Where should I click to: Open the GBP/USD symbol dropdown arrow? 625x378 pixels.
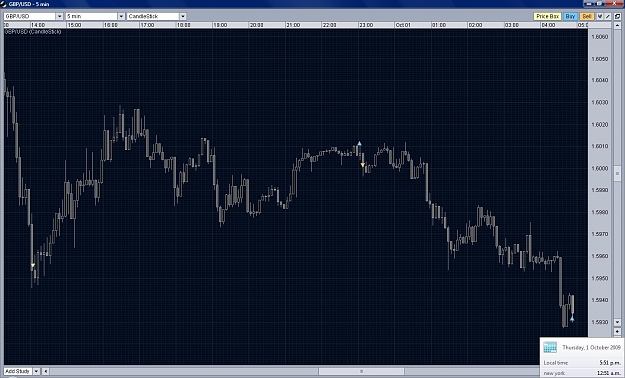pyautogui.click(x=59, y=16)
